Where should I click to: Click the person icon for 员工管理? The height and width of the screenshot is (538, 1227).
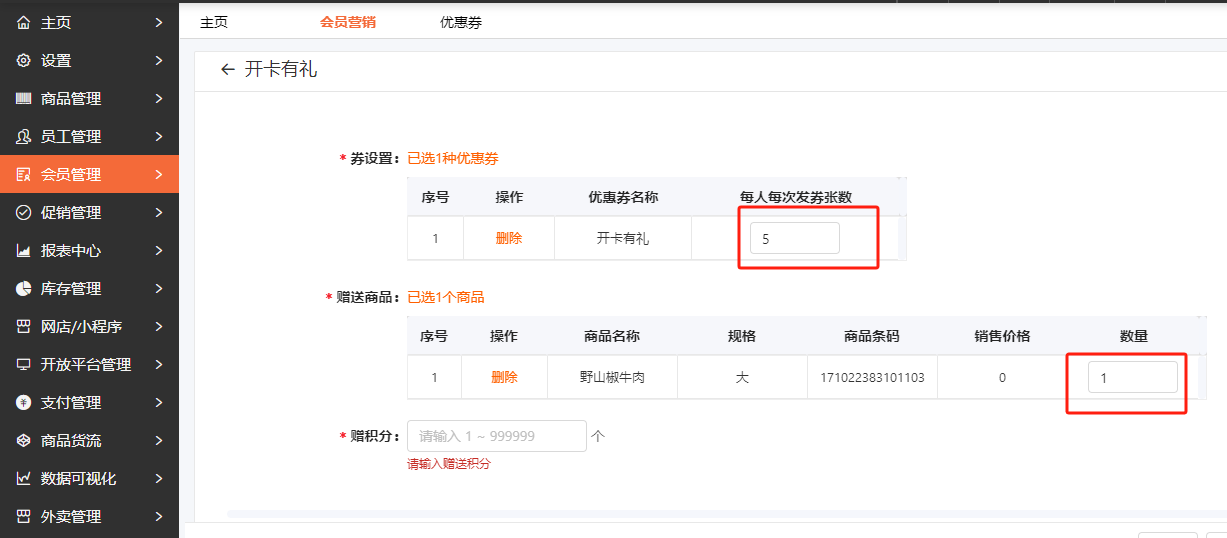(x=24, y=137)
